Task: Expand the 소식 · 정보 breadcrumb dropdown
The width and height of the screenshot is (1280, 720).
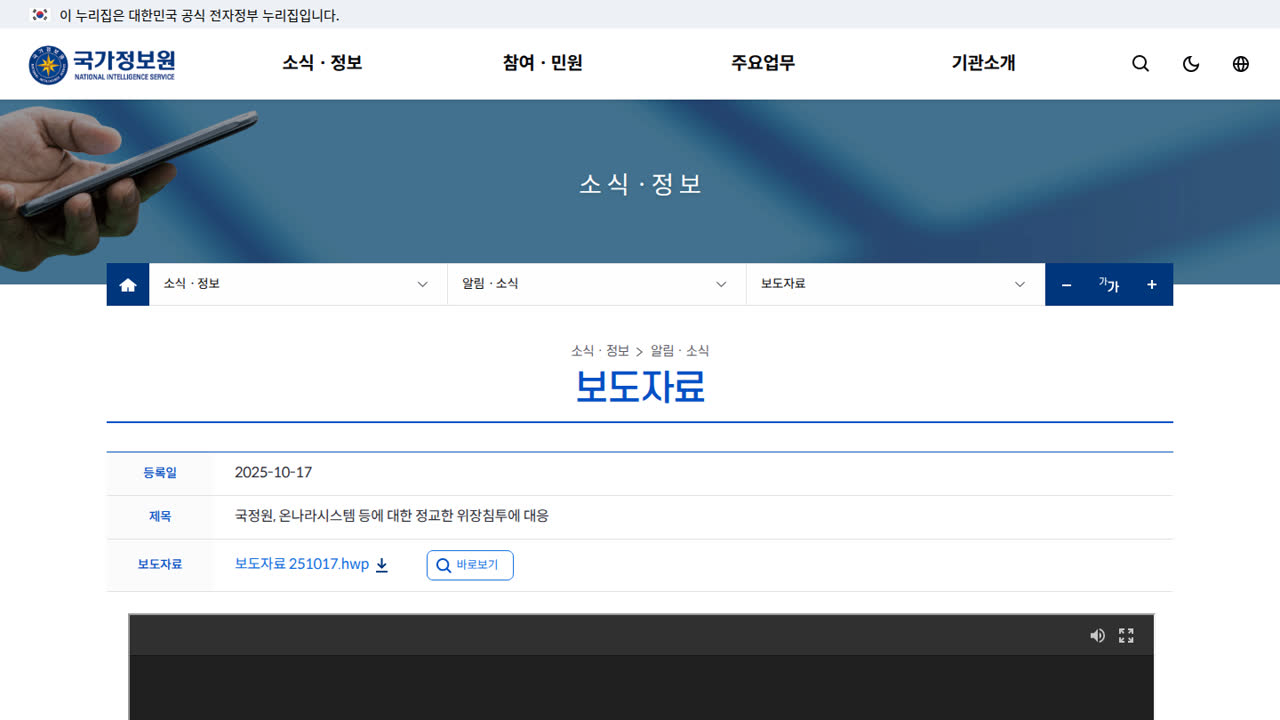Action: coord(298,285)
